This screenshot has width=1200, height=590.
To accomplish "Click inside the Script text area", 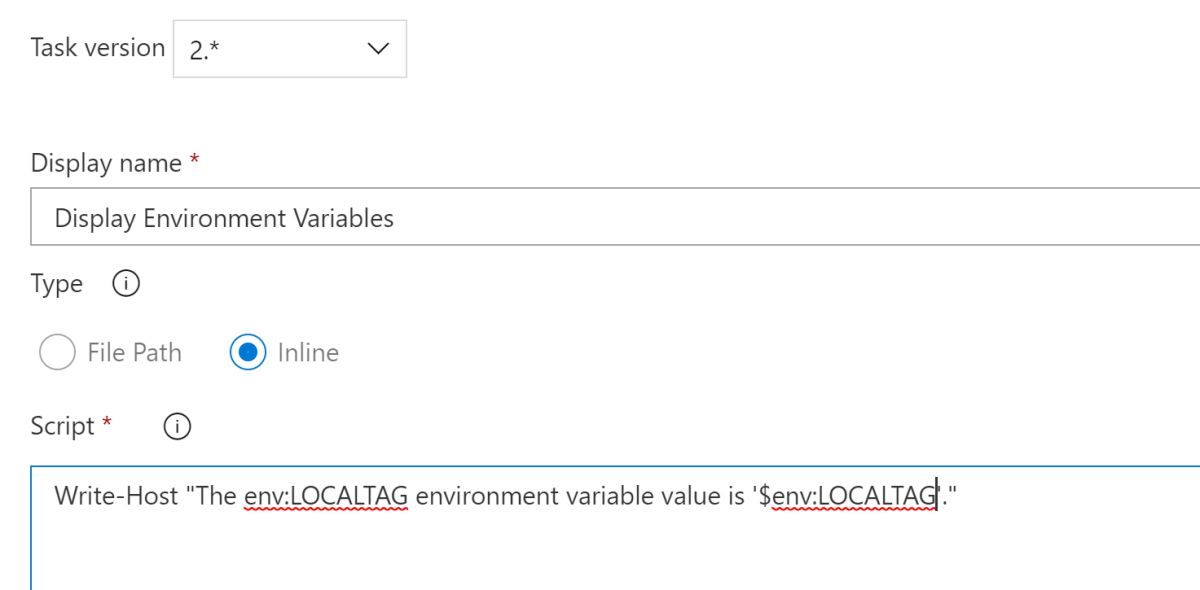I will 600,545.
